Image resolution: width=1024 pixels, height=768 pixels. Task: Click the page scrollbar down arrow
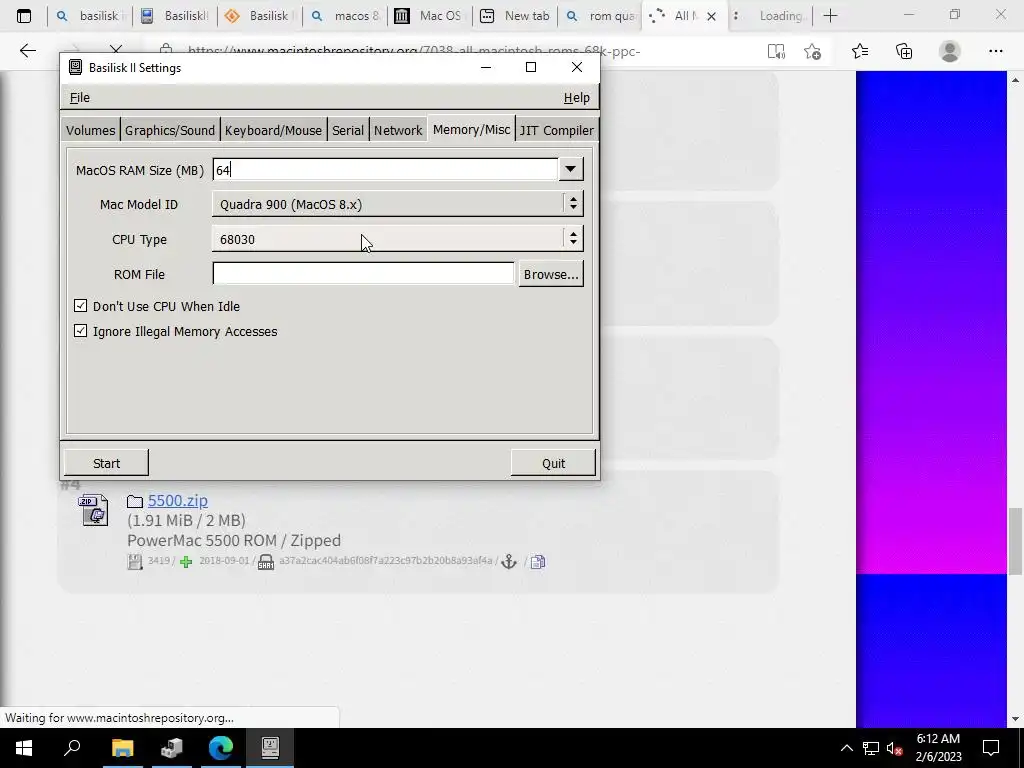[1016, 719]
